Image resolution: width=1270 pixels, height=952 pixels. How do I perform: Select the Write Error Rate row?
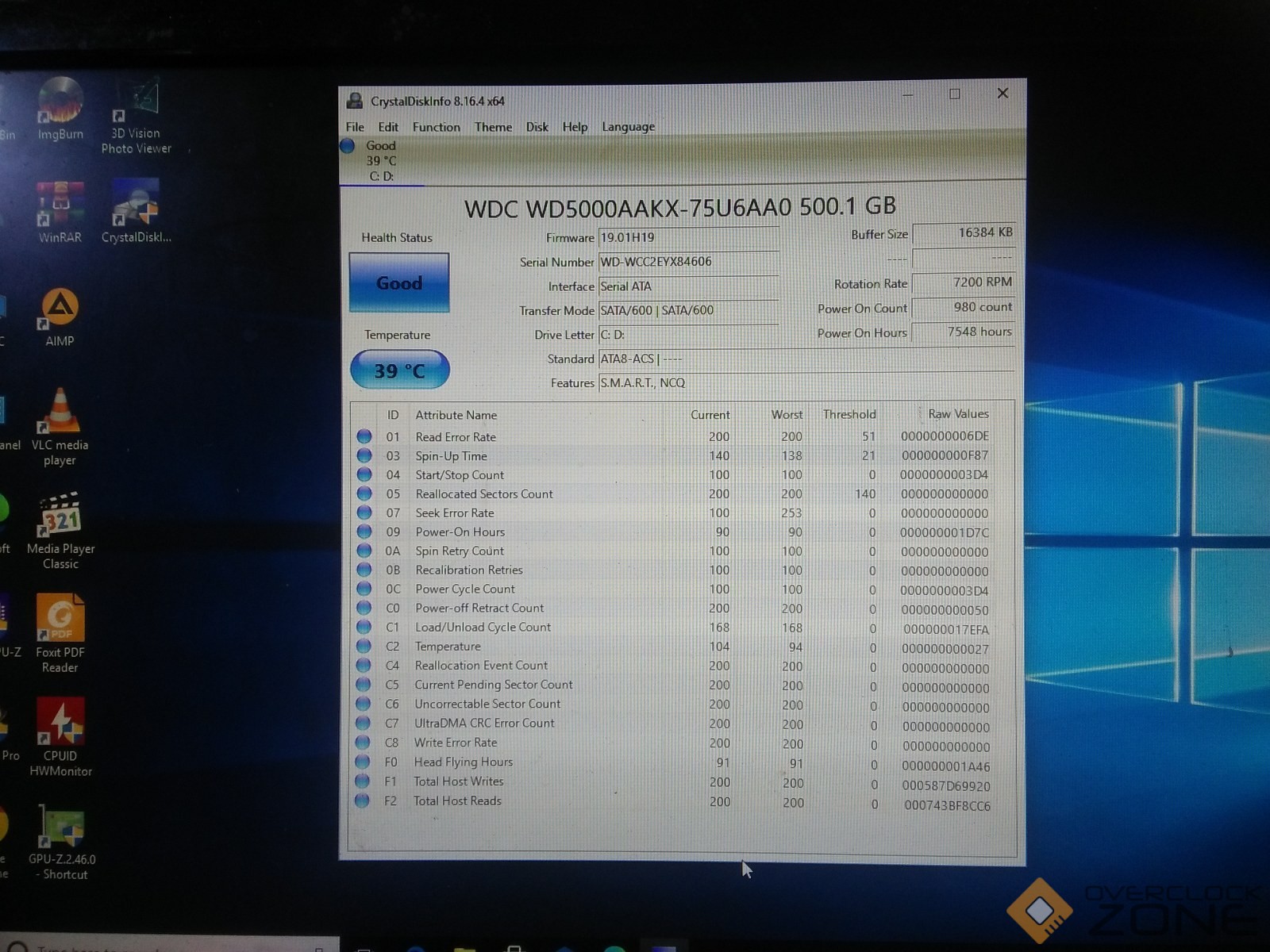click(x=683, y=743)
